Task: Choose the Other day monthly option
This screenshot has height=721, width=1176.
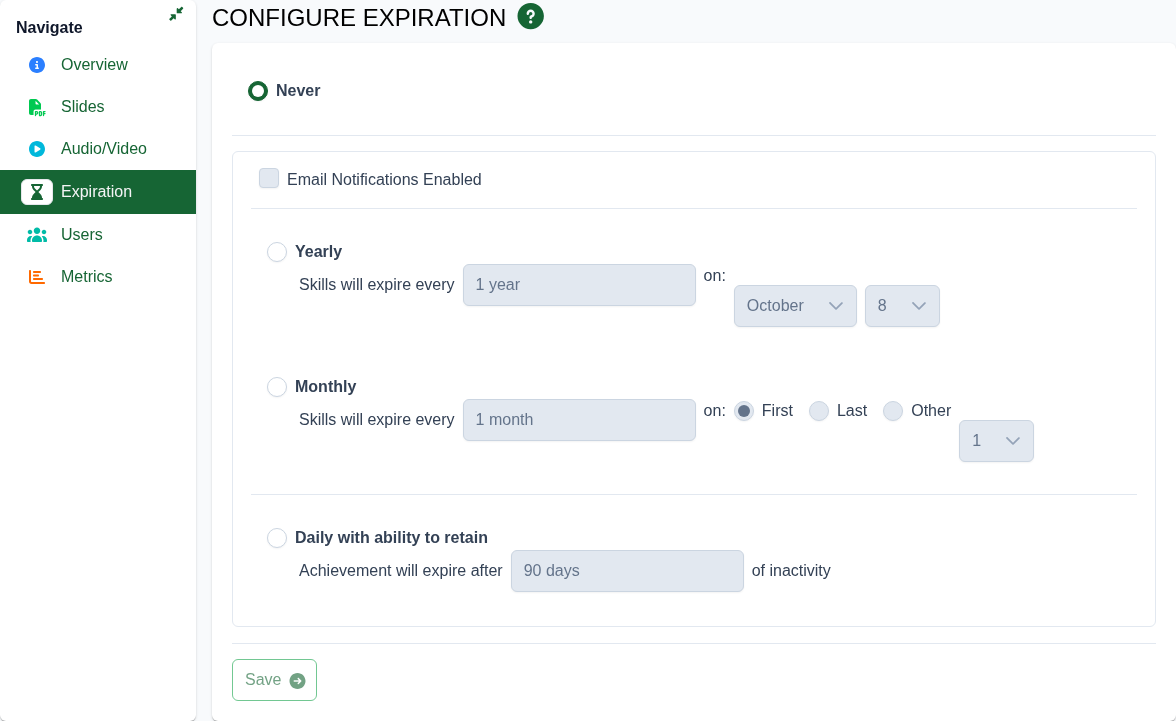Action: click(x=892, y=411)
